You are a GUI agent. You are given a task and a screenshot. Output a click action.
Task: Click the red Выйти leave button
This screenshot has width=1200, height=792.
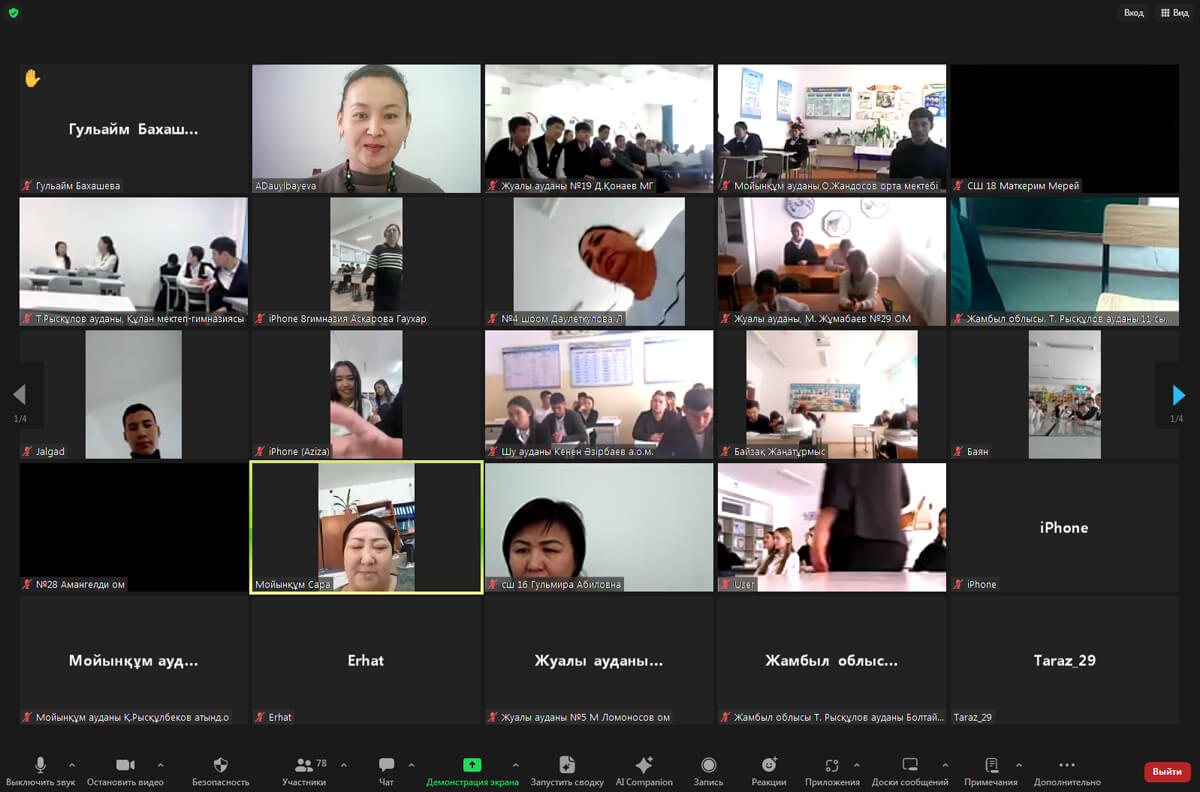coord(1166,772)
